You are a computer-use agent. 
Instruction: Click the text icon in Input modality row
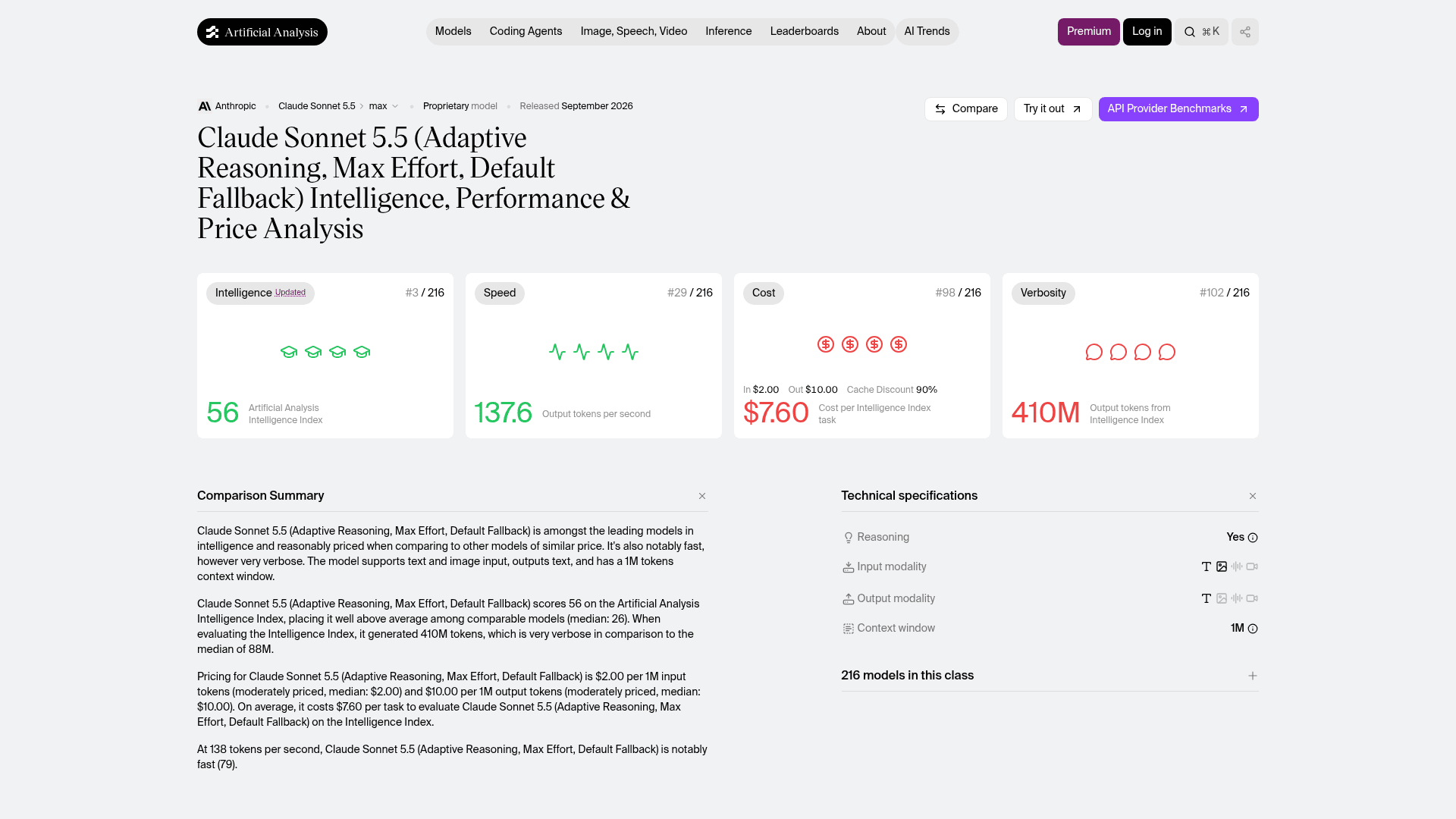1207,566
